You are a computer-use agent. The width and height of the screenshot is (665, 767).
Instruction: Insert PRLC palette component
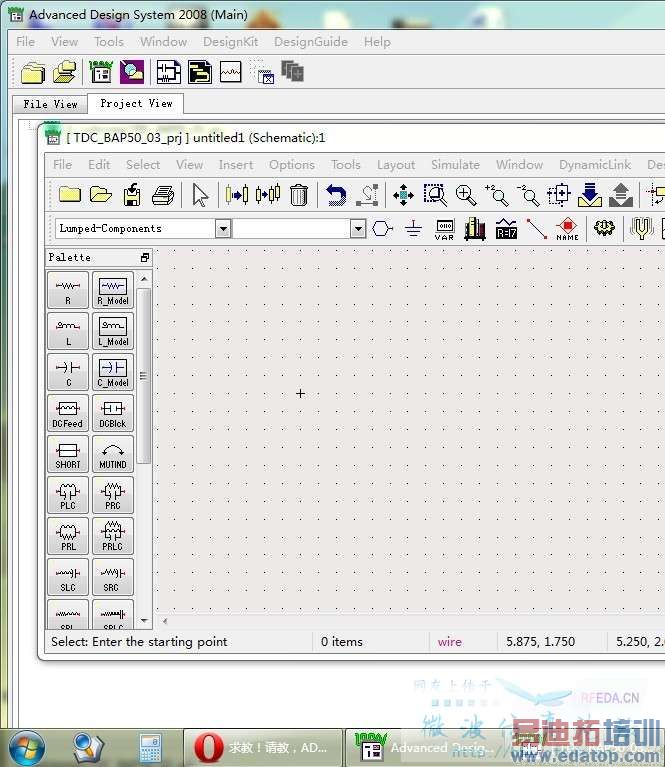click(x=113, y=537)
